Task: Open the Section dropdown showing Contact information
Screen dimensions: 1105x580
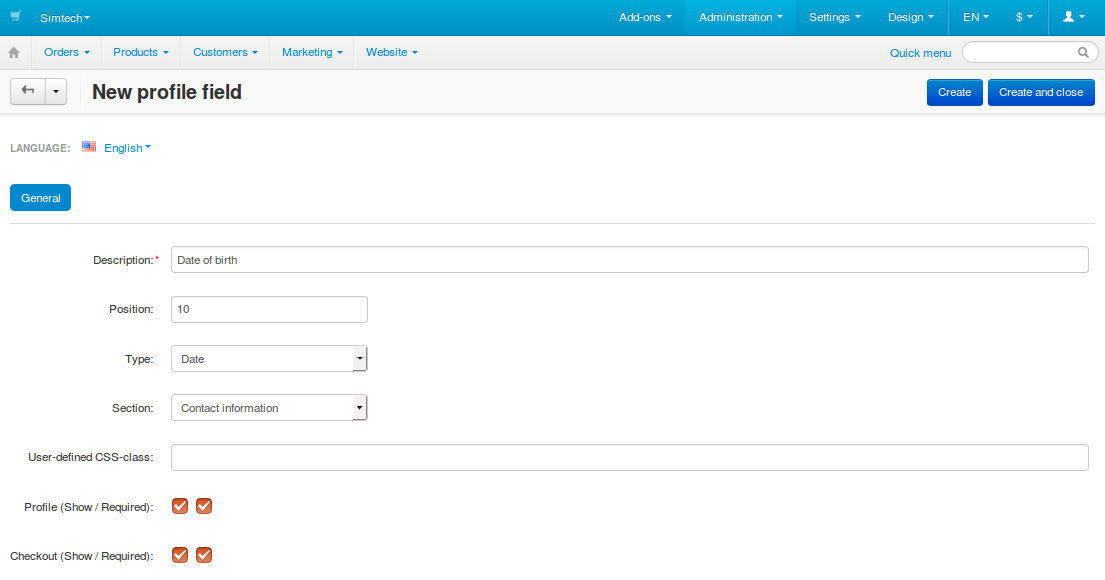Action: click(269, 408)
